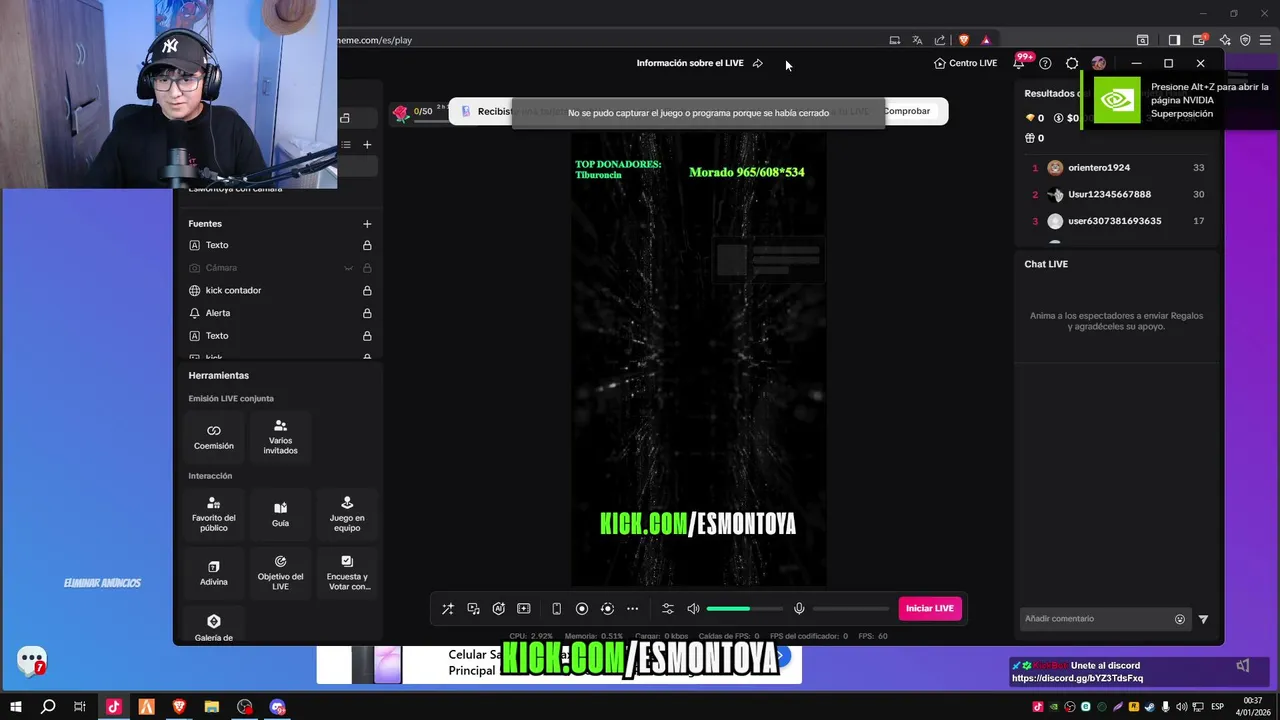Add a new source with Fuentes plus
This screenshot has height=720, width=1280.
tap(367, 224)
